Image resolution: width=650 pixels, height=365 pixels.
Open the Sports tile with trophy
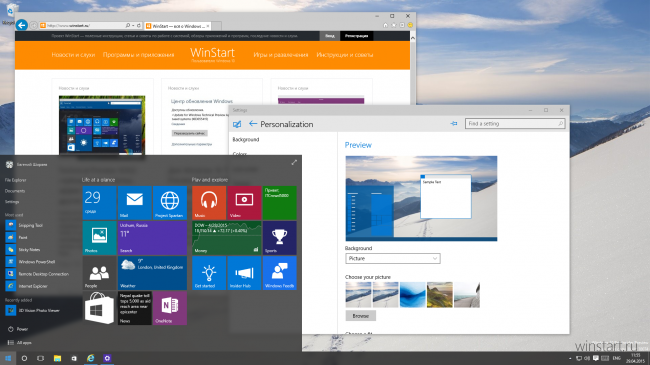(x=279, y=238)
